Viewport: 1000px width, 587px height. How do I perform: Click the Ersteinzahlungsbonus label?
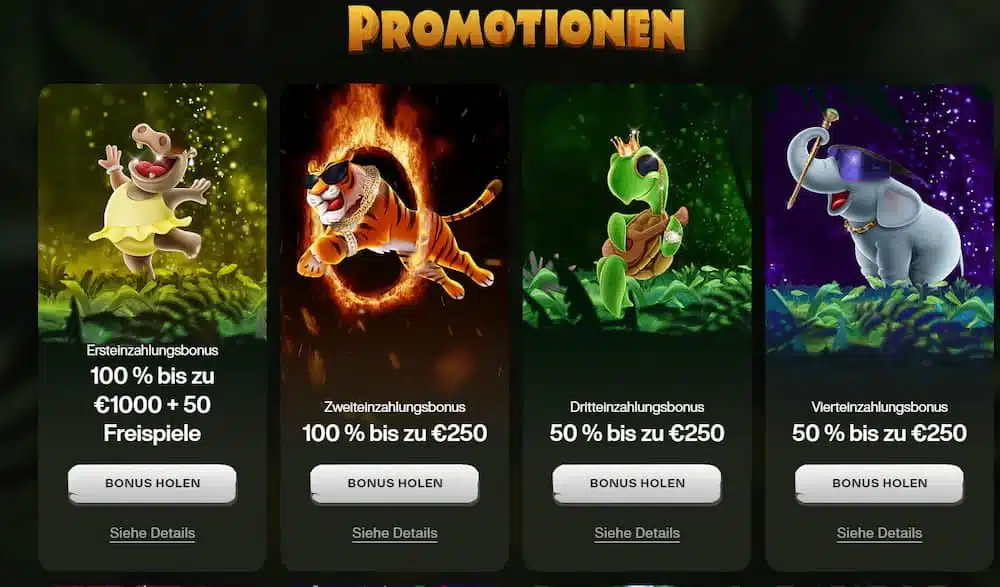click(x=152, y=350)
